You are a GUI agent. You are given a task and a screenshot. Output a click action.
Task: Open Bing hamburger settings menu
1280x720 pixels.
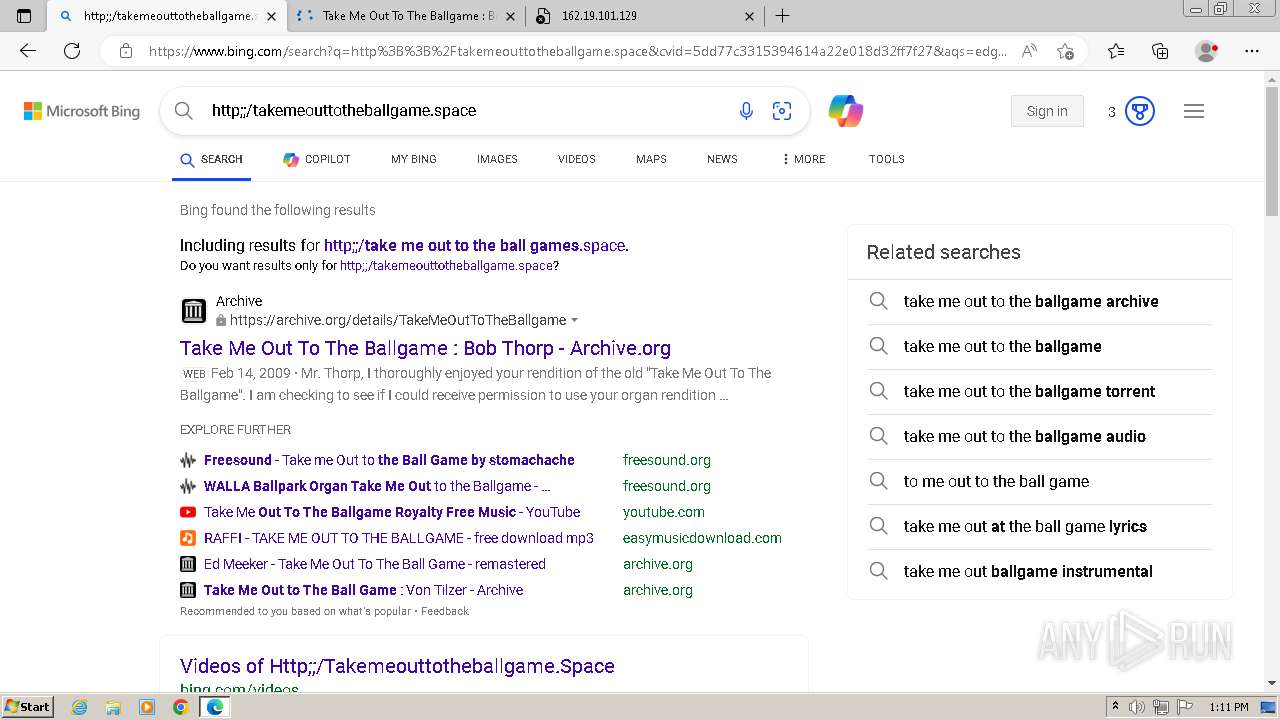tap(1194, 111)
